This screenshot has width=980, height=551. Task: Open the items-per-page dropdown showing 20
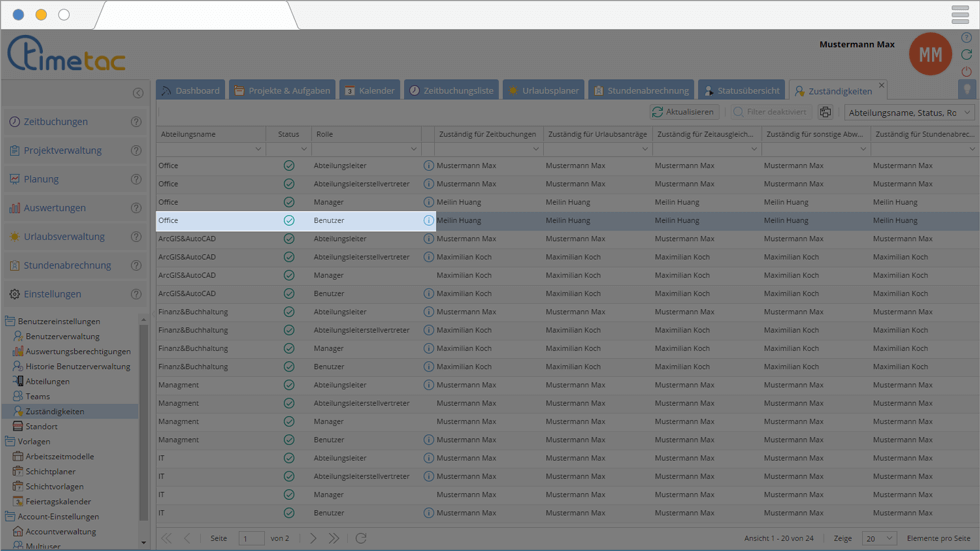click(x=879, y=538)
